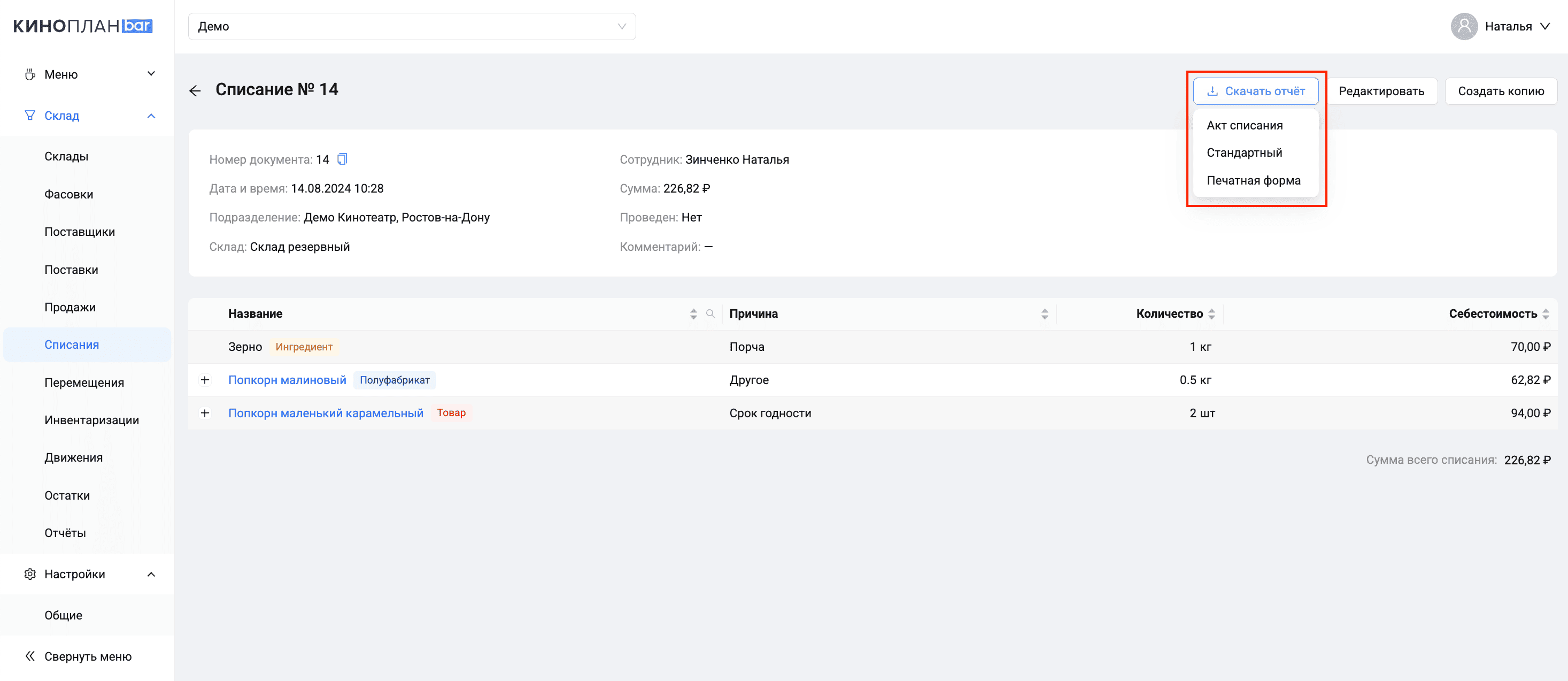Image resolution: width=1568 pixels, height=681 pixels.
Task: Open search in the Название column header
Action: 710,313
